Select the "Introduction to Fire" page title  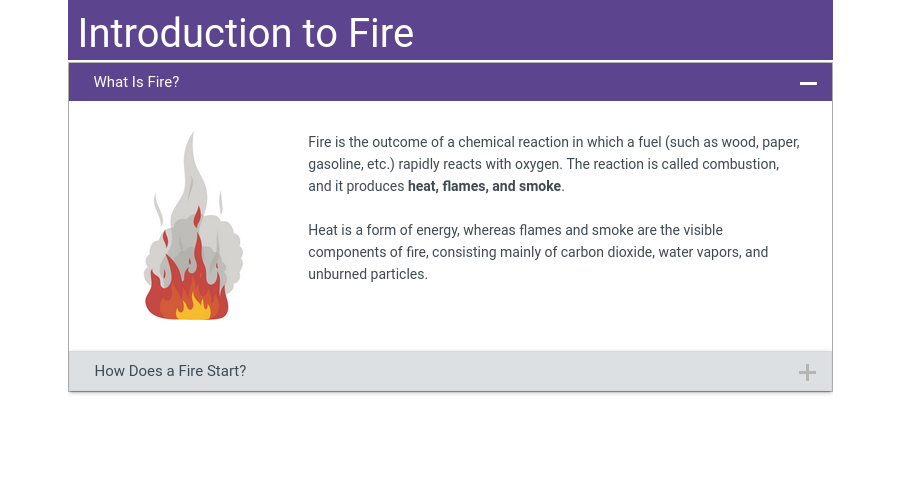click(x=246, y=33)
